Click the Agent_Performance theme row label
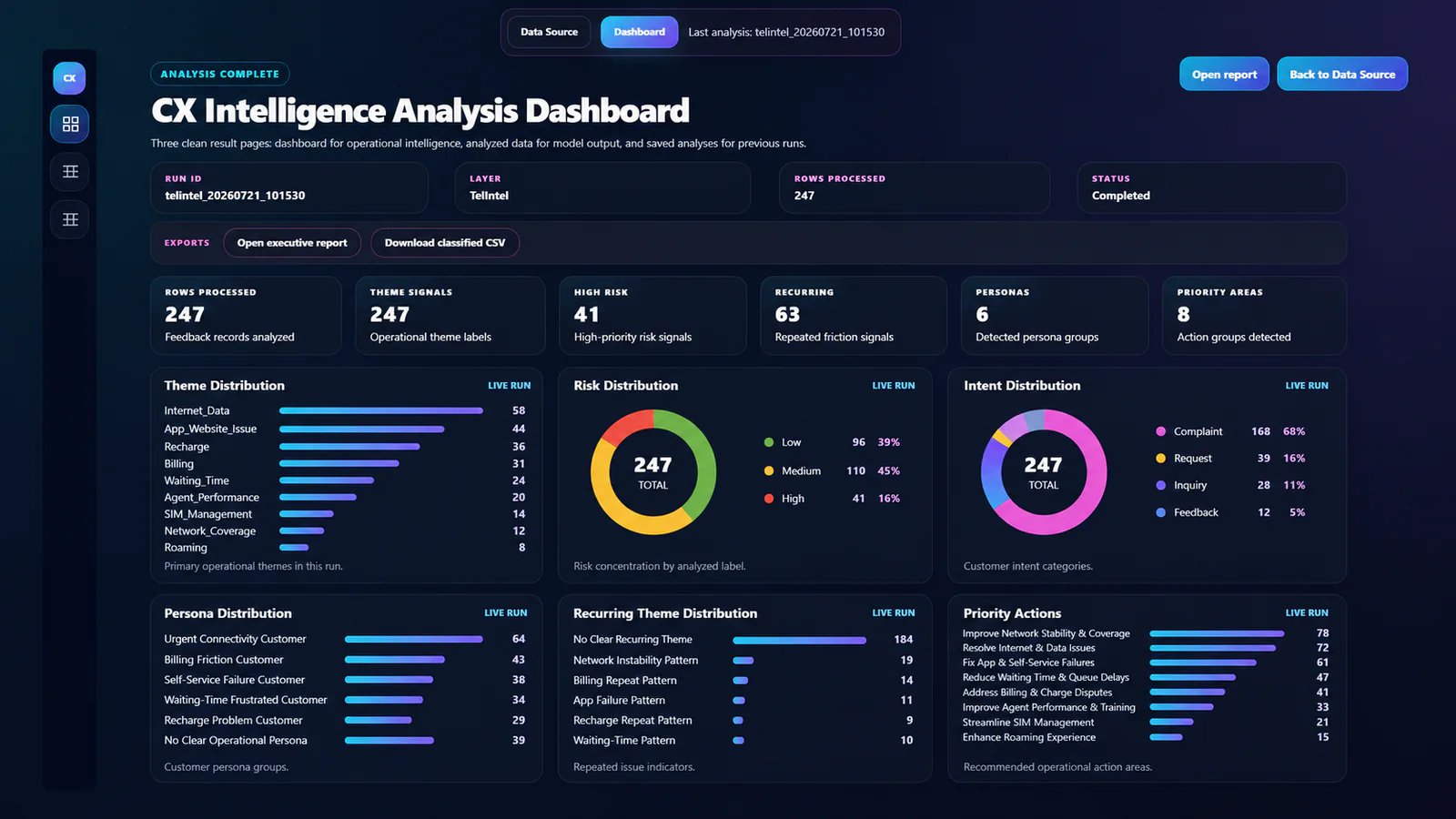1456x819 pixels. [211, 498]
